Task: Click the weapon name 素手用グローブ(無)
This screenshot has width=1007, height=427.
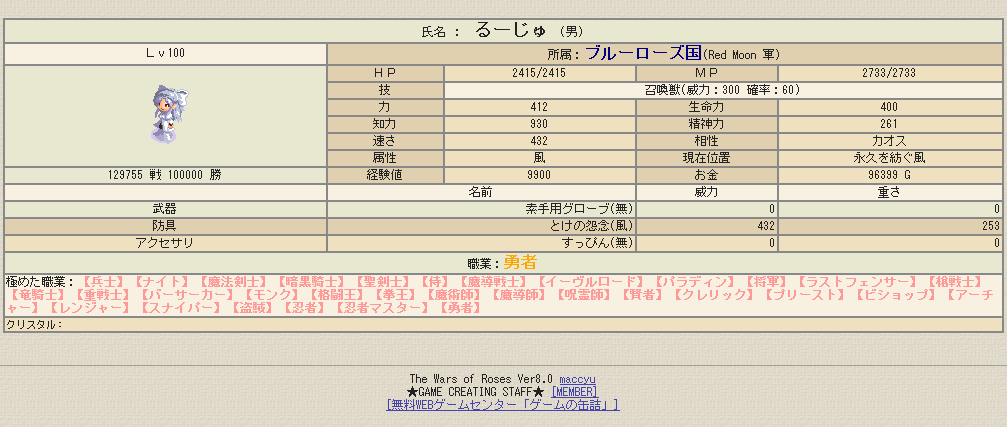Action: click(x=579, y=209)
